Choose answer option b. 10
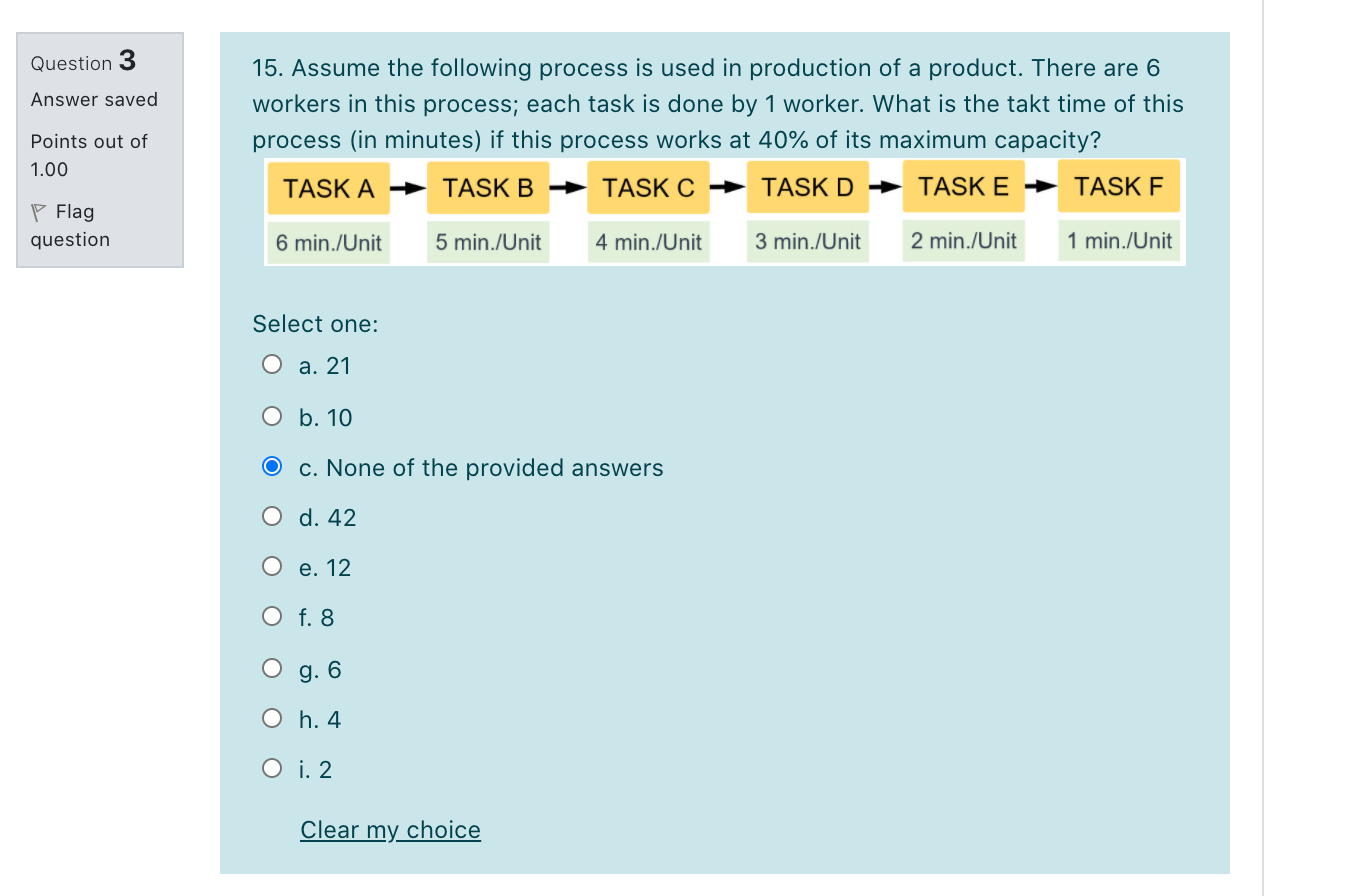This screenshot has width=1346, height=896. coord(272,417)
